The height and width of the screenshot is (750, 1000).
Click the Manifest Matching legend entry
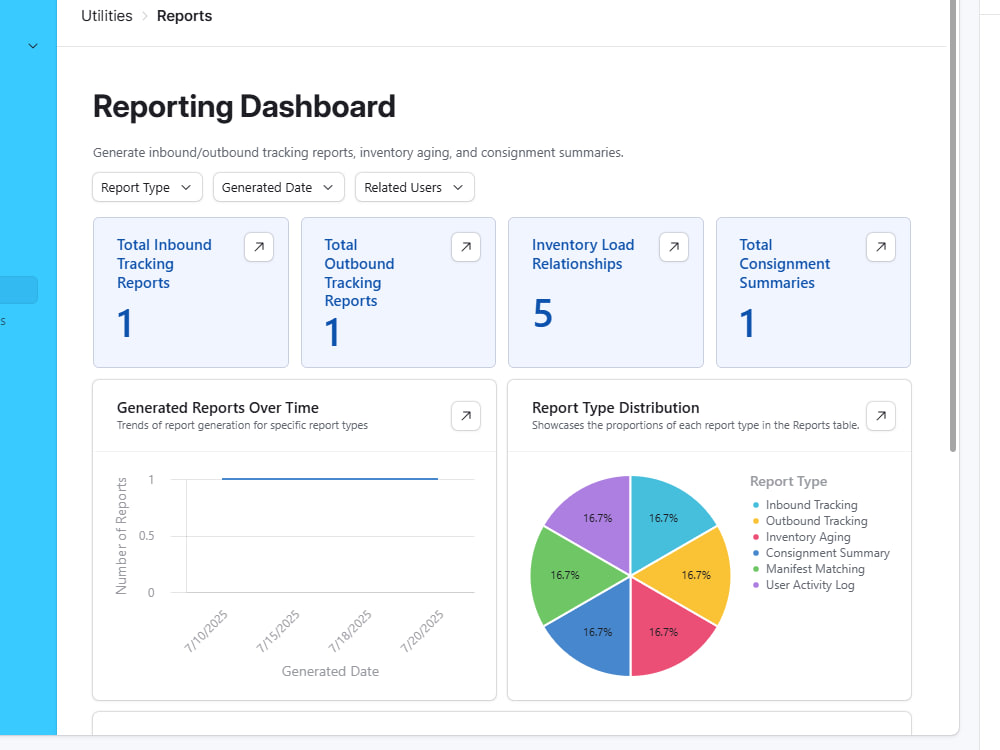809,569
